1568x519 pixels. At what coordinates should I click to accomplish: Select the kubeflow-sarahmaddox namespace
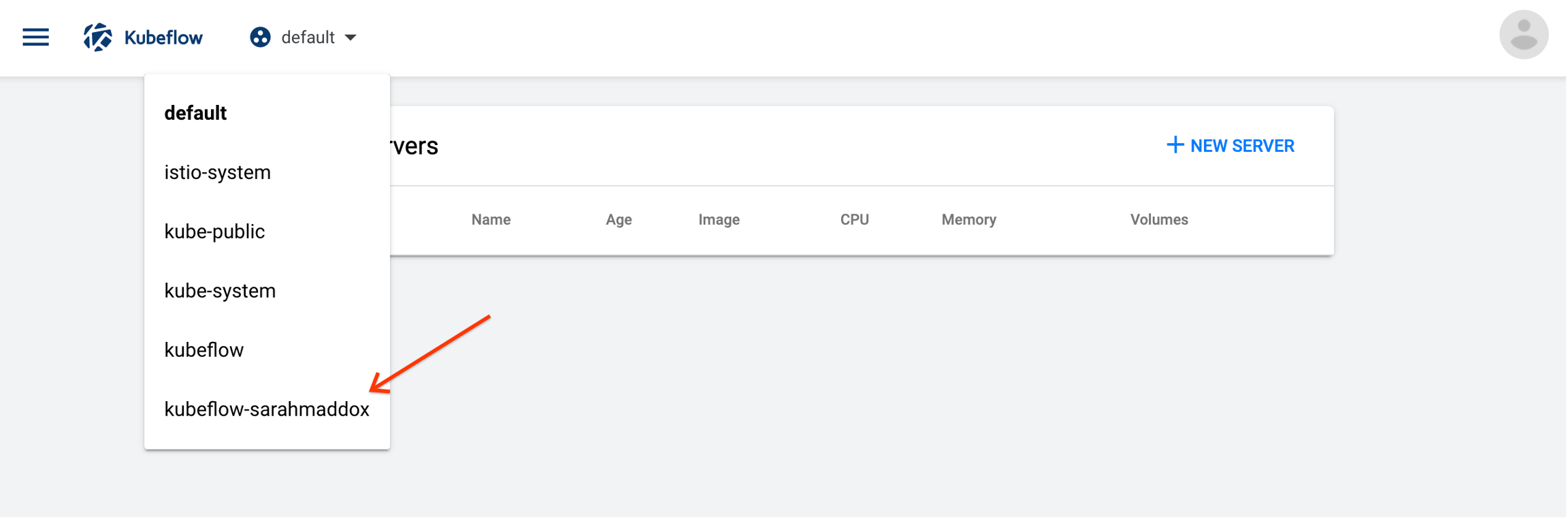(x=267, y=409)
